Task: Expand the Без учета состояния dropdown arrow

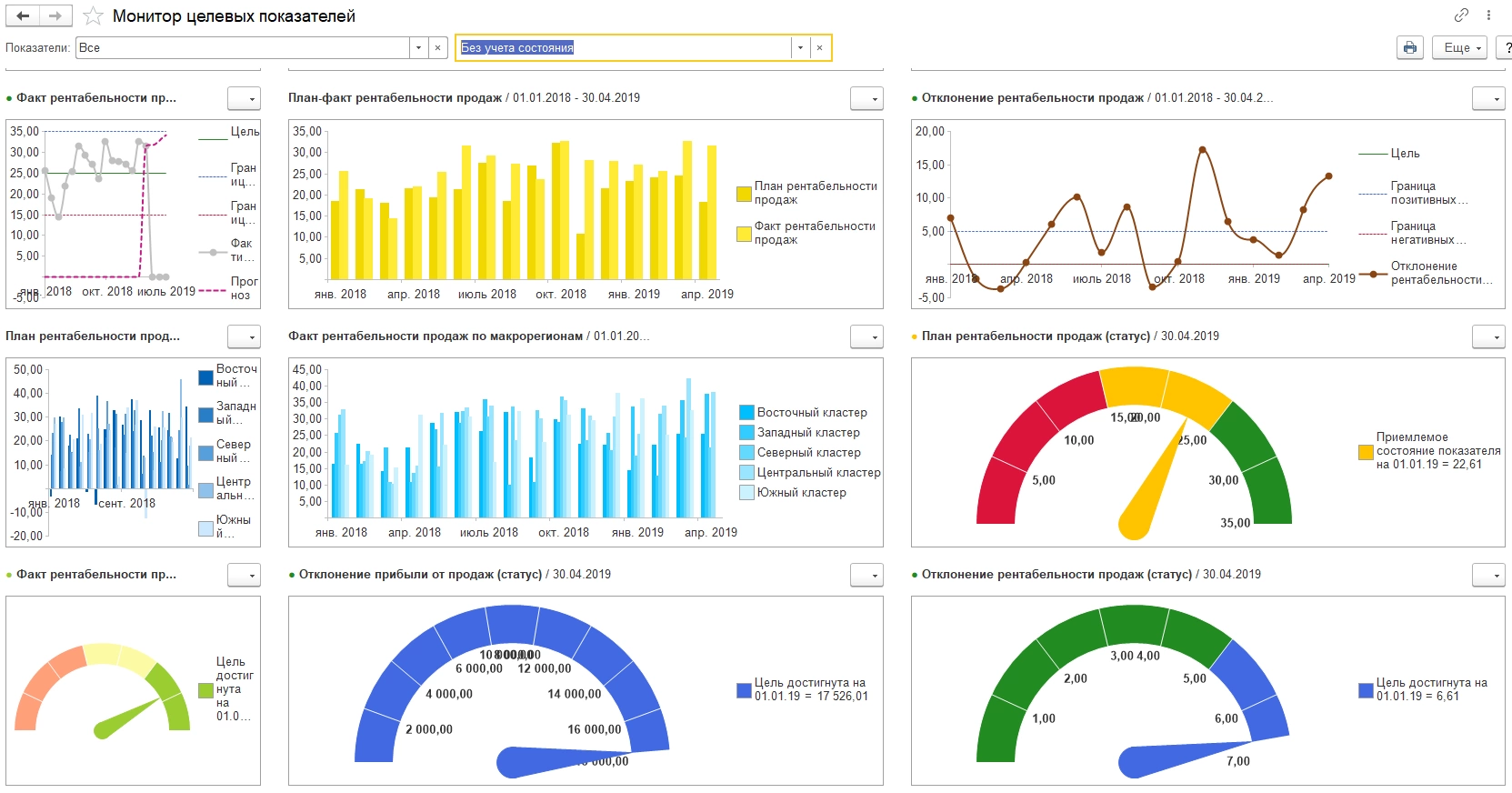Action: (800, 47)
